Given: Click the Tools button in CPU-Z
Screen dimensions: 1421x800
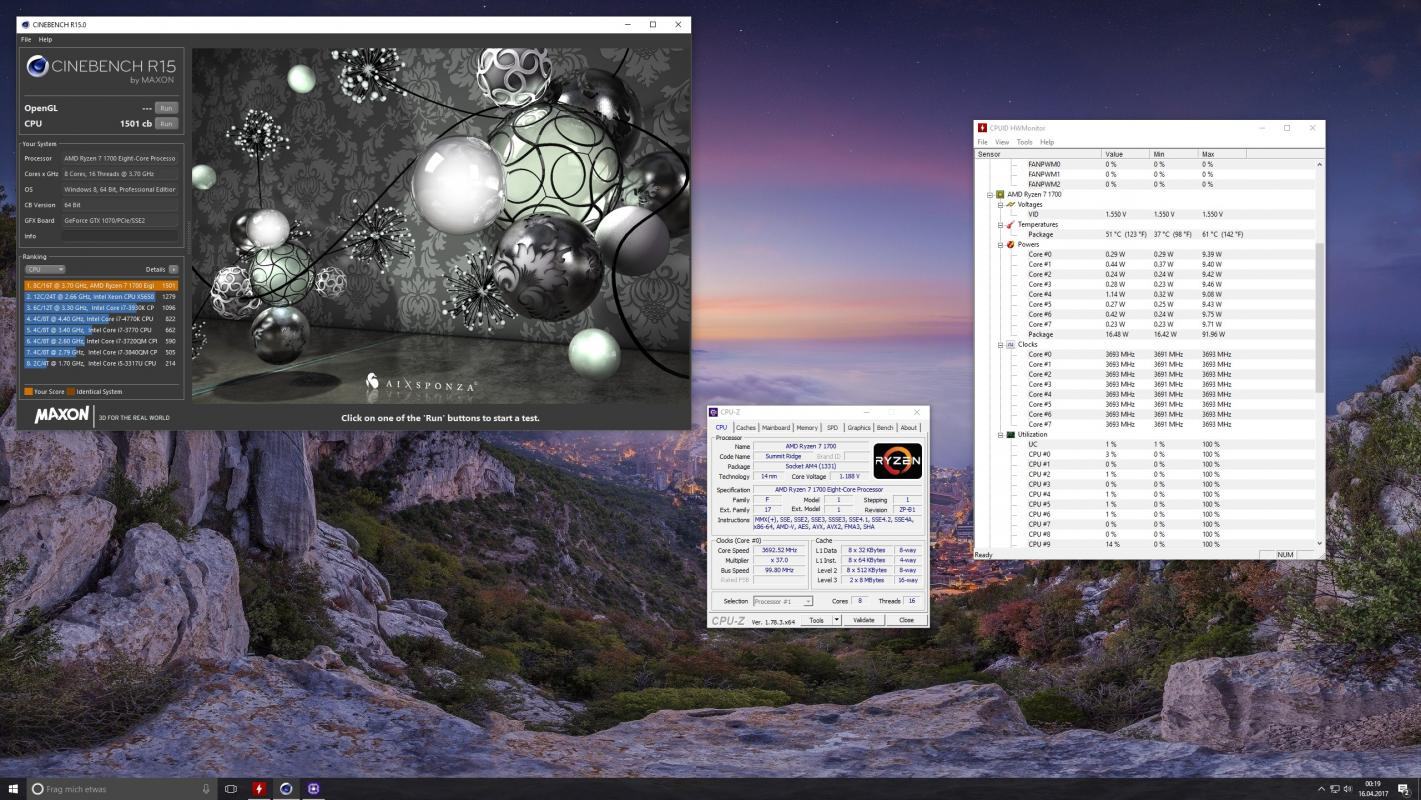Looking at the screenshot, I should (817, 620).
